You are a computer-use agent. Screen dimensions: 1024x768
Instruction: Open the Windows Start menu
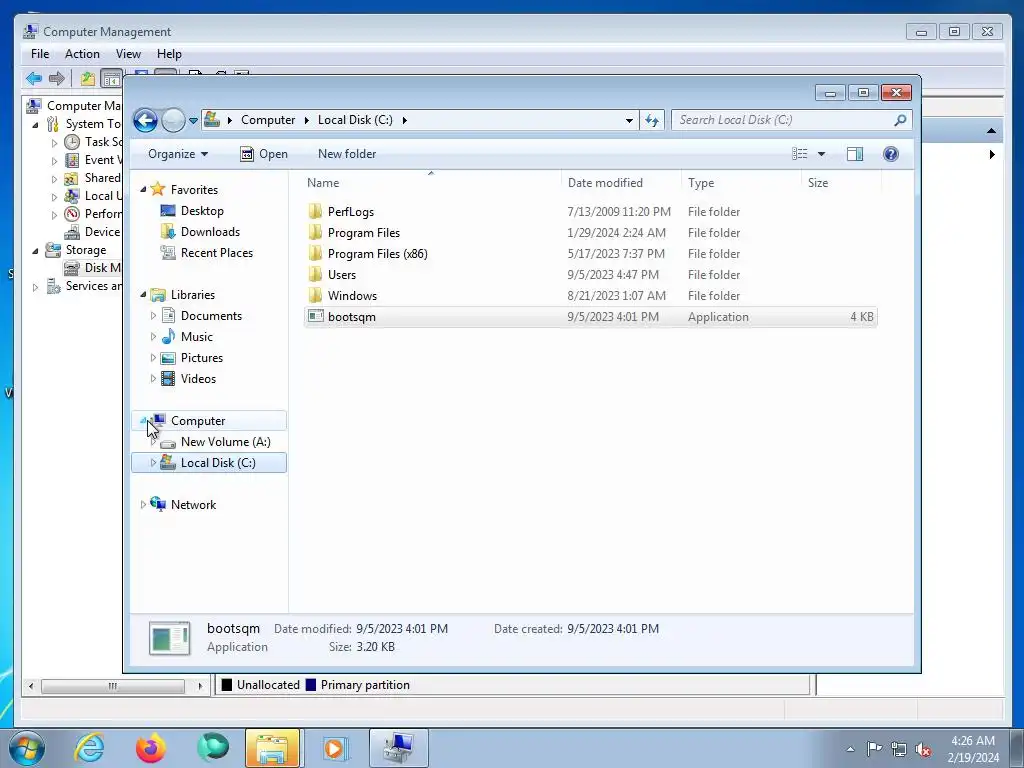(27, 748)
